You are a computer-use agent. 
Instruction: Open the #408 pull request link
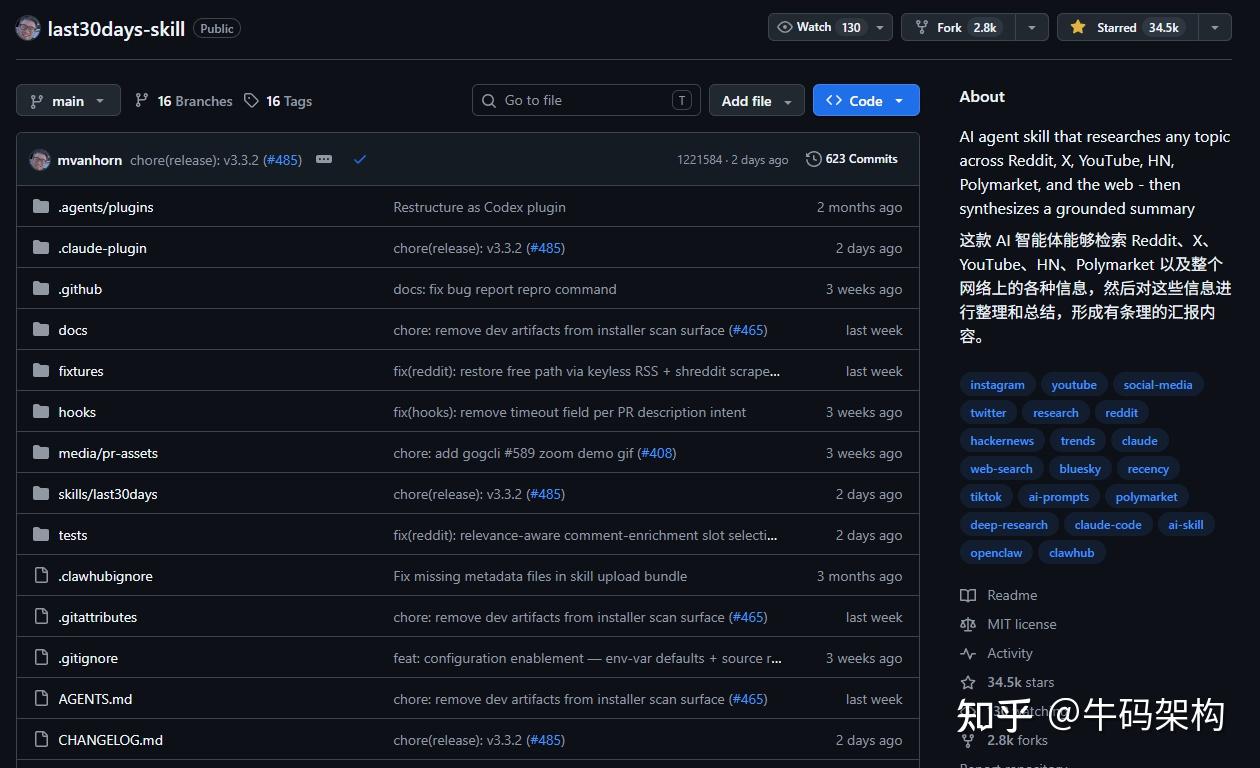pyautogui.click(x=657, y=453)
